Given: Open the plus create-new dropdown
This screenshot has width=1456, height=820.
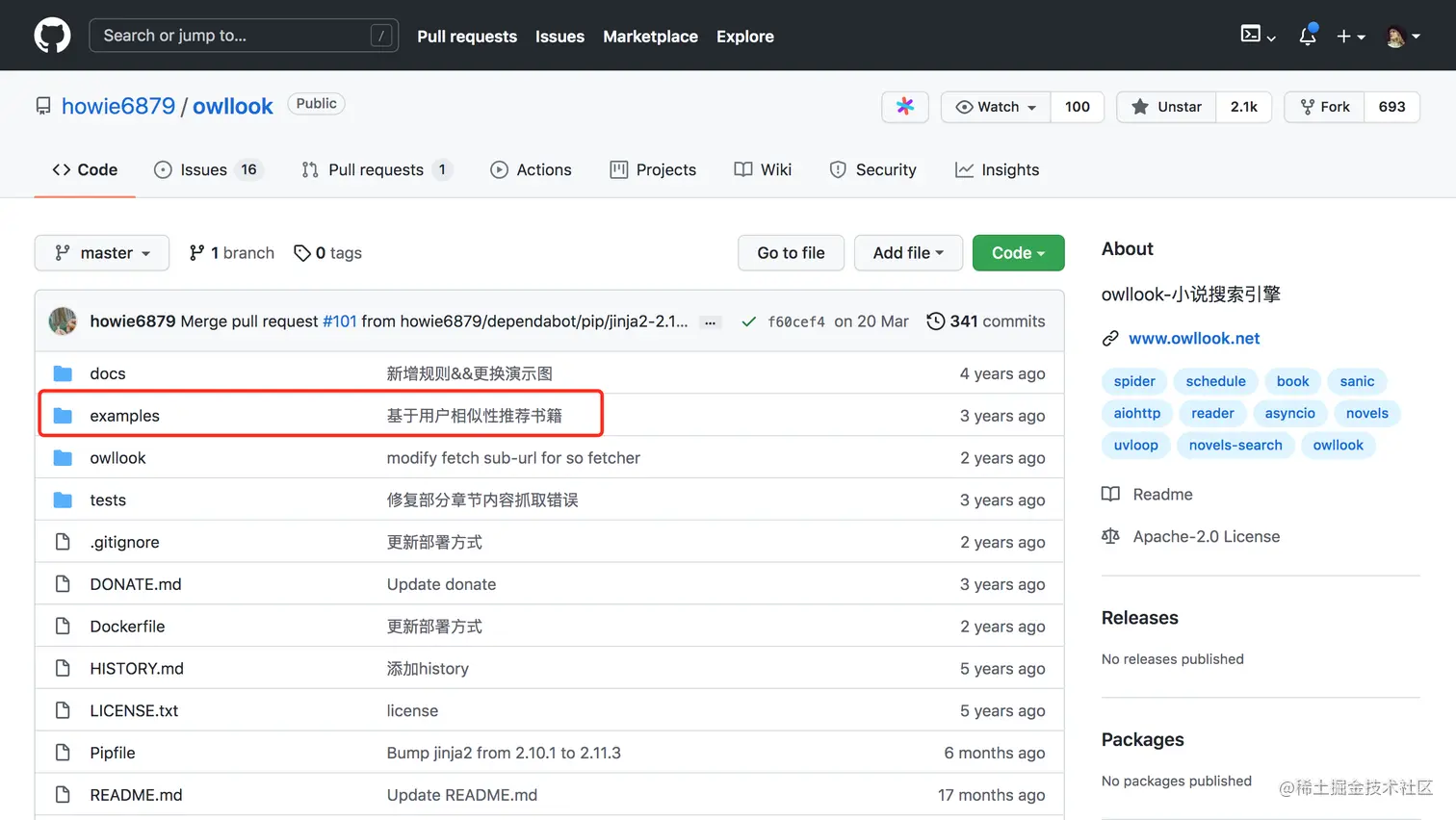Looking at the screenshot, I should click(1351, 37).
